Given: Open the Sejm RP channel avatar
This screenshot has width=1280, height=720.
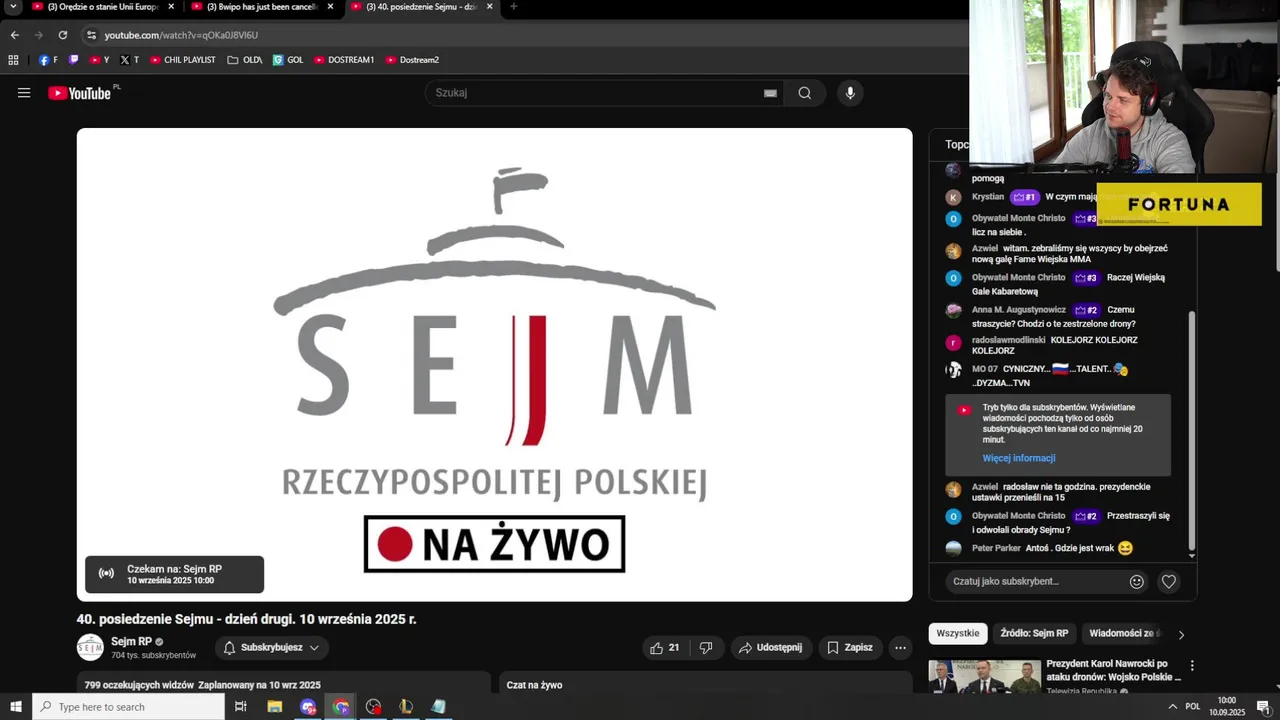Looking at the screenshot, I should click(90, 648).
